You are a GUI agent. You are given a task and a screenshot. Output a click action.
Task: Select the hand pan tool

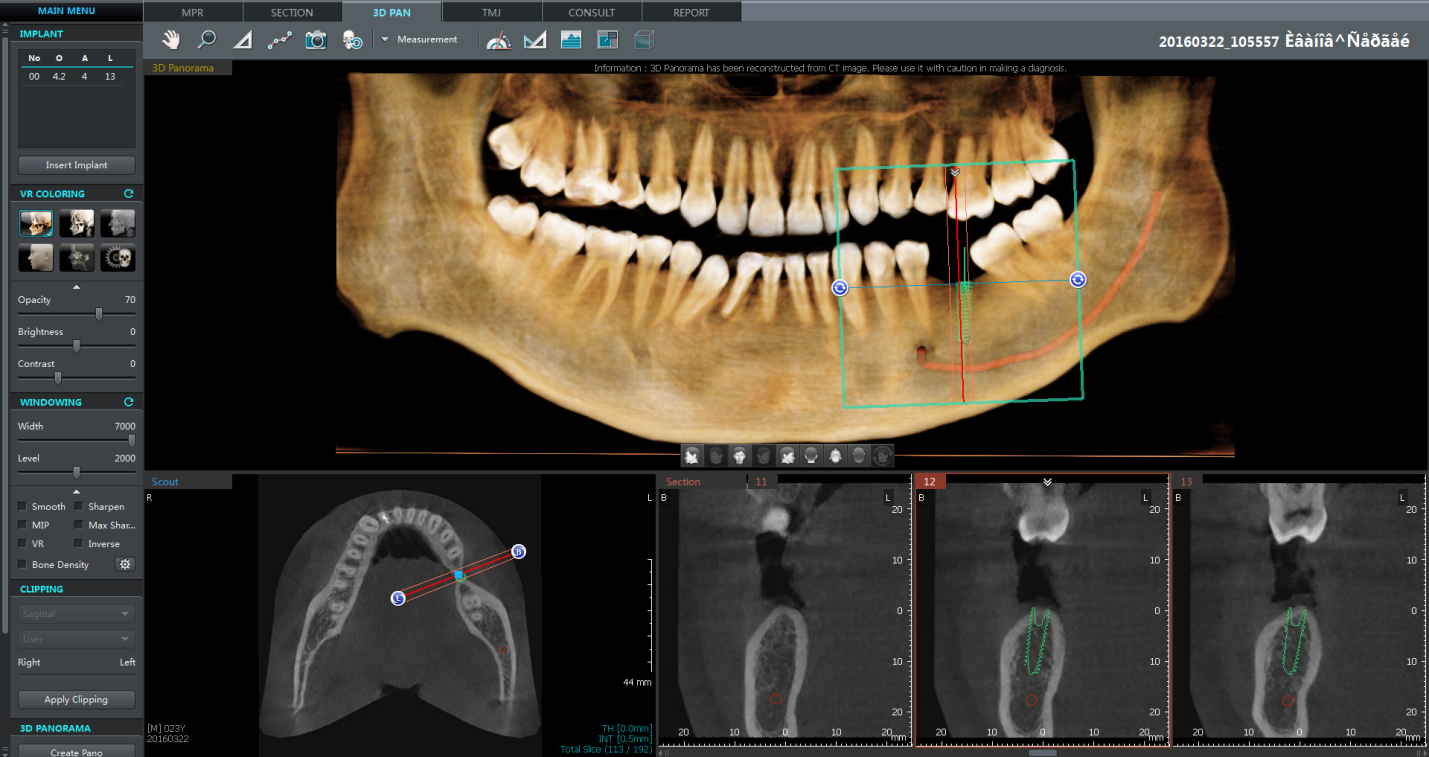[172, 40]
